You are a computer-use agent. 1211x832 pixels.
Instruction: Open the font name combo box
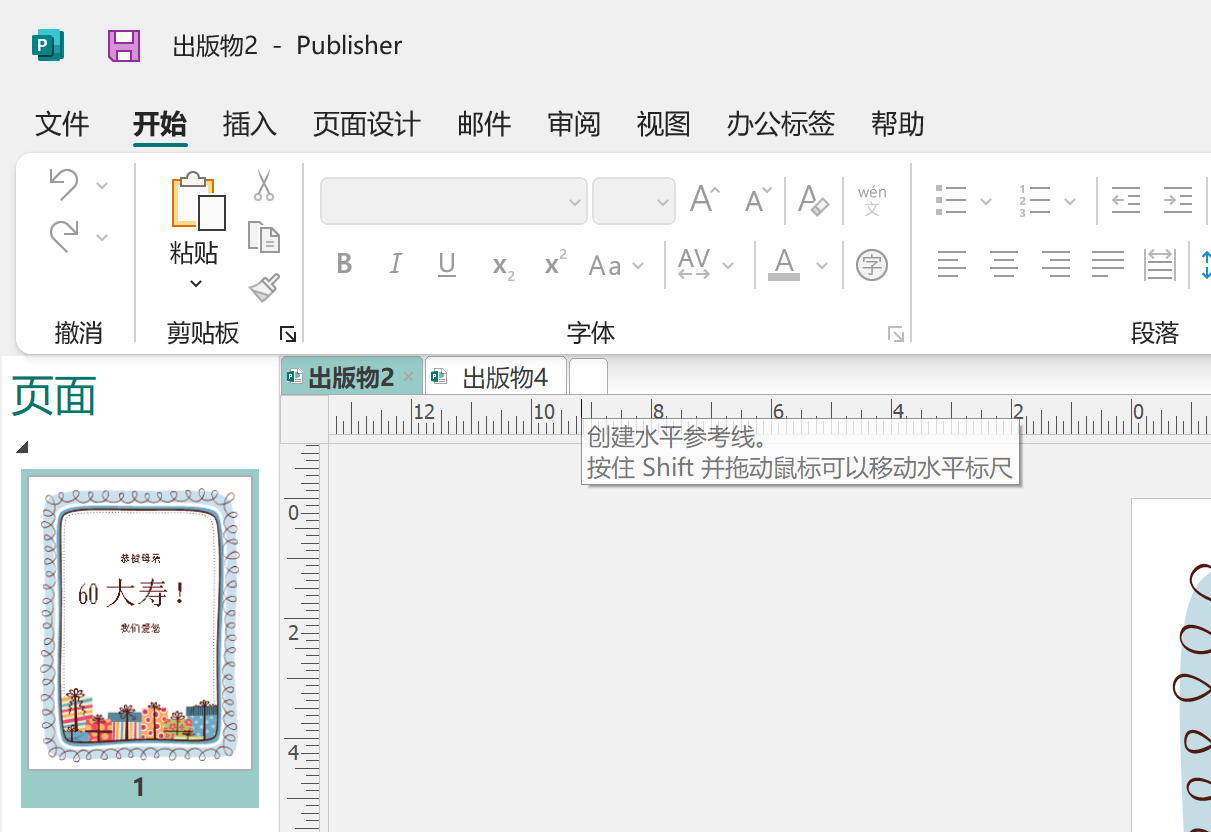click(453, 201)
